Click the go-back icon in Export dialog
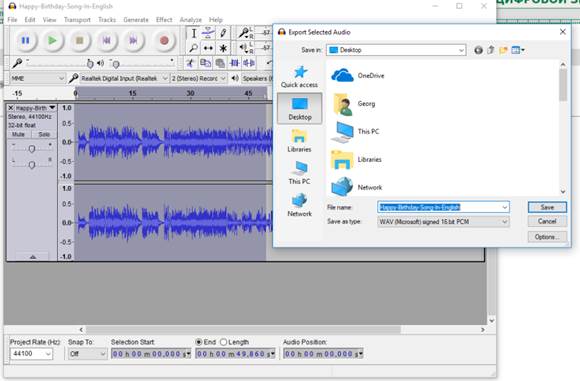Image resolution: width=580 pixels, height=381 pixels. click(x=478, y=50)
